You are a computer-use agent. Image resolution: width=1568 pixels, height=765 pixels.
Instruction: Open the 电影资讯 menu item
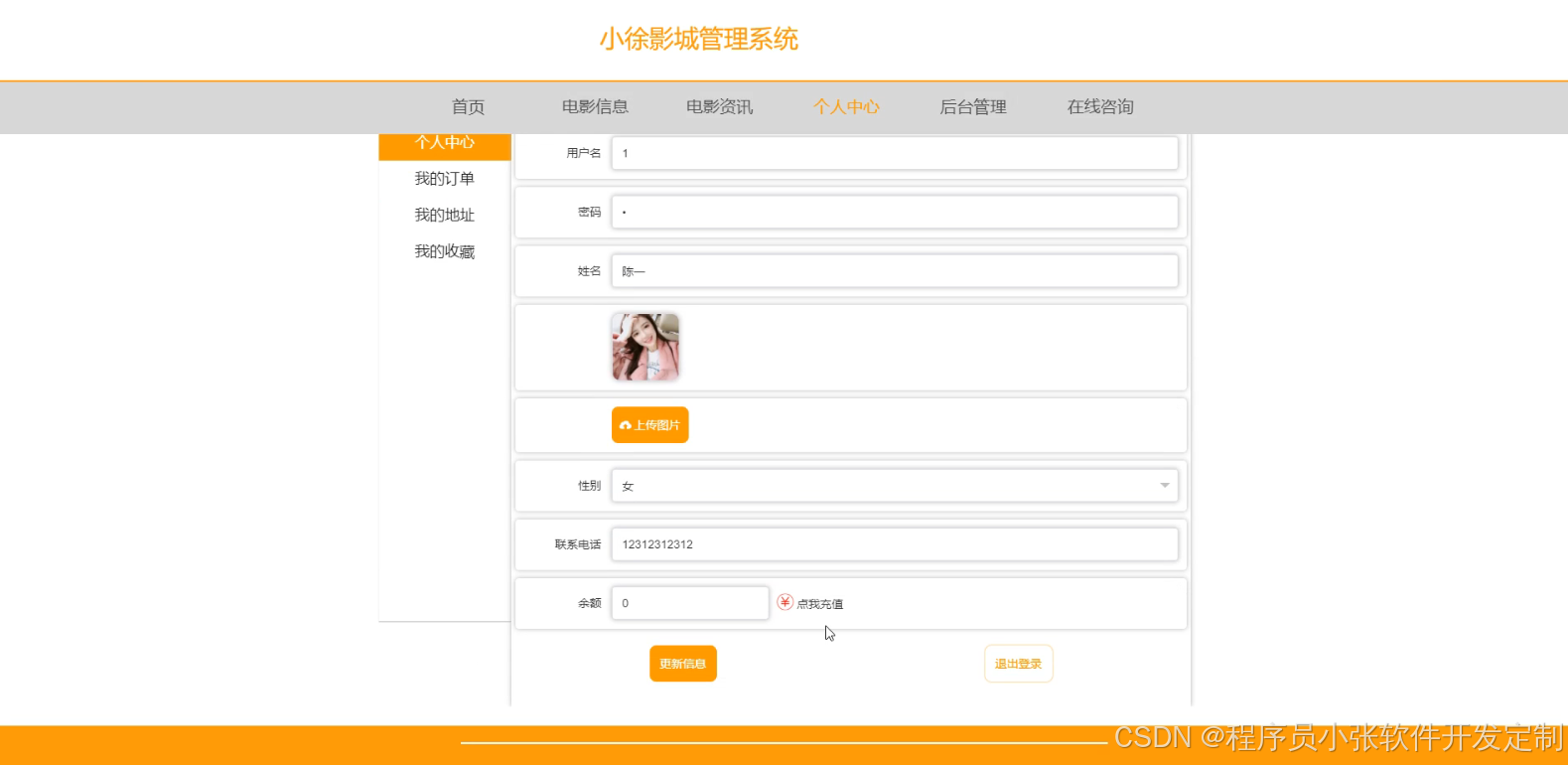(x=720, y=107)
